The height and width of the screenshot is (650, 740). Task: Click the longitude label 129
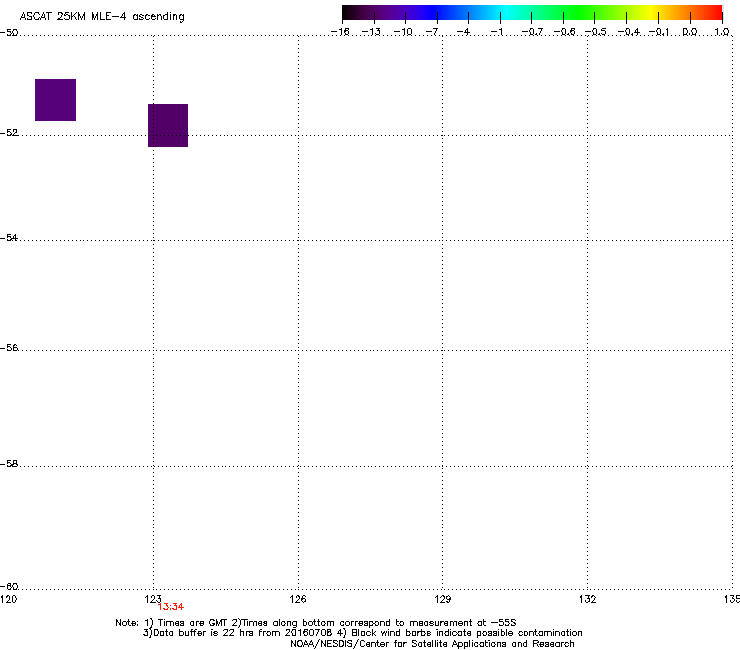pos(442,599)
